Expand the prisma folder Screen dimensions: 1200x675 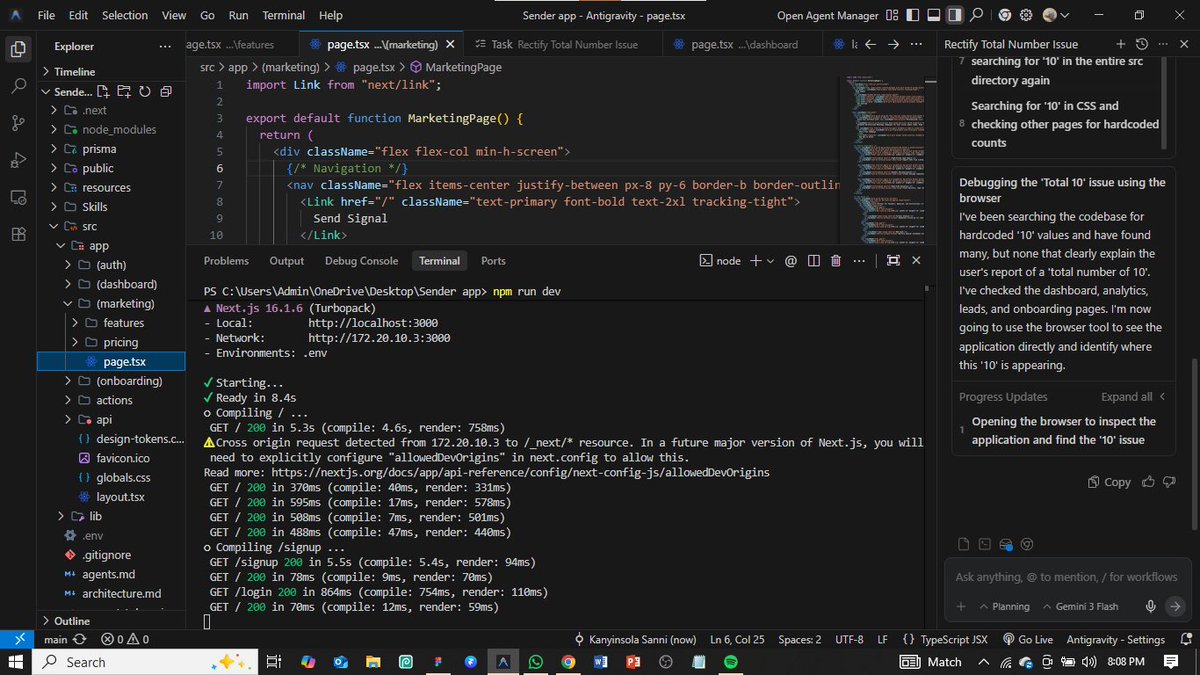pyautogui.click(x=111, y=149)
